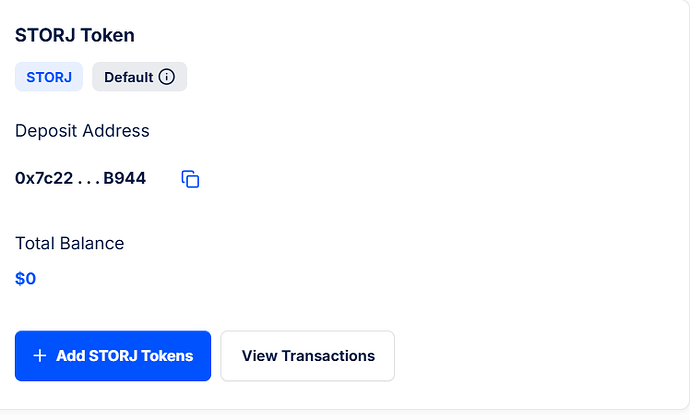Click the $0 total balance amount
This screenshot has height=420, width=690.
coord(26,279)
